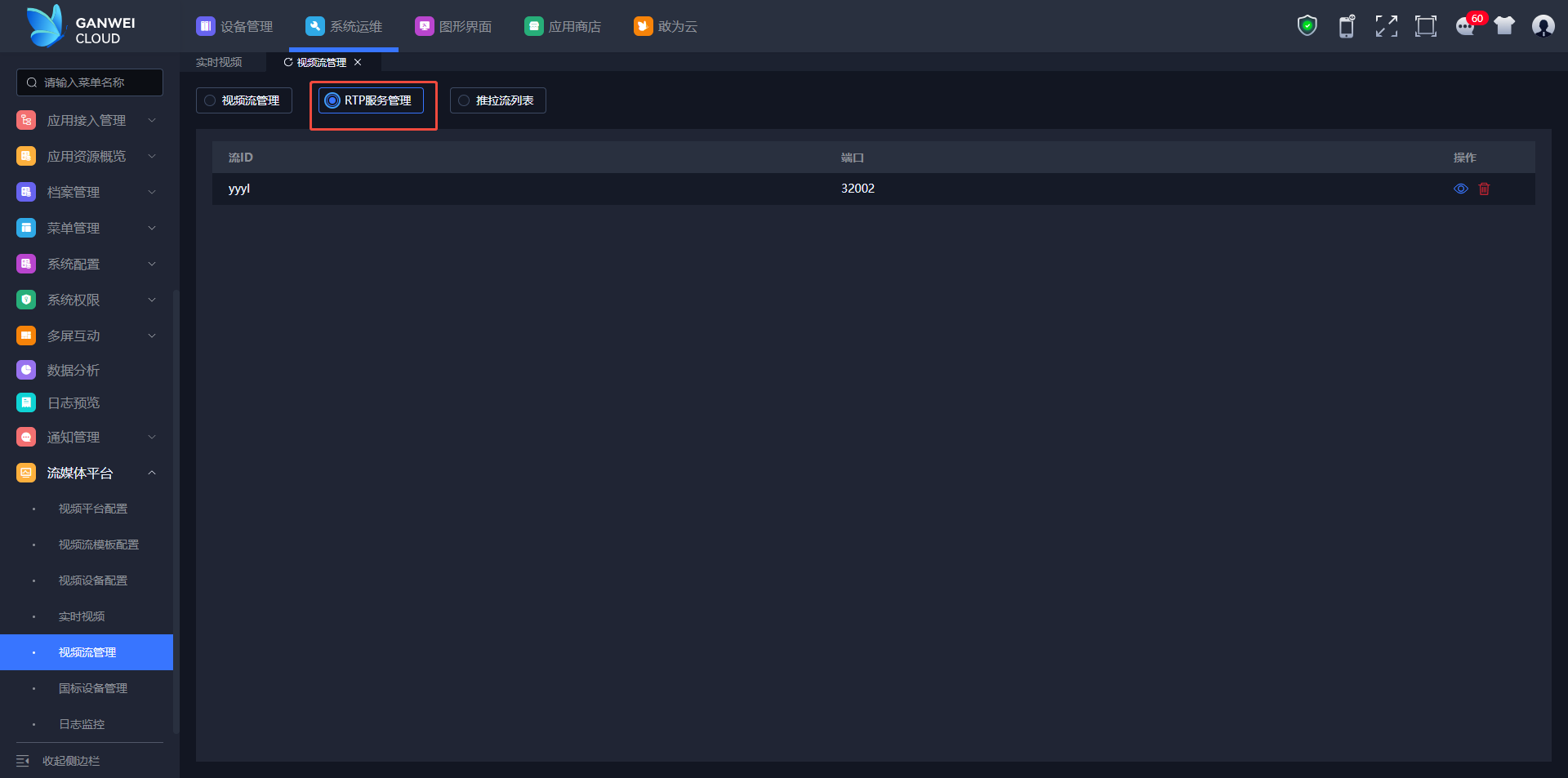Click the 通知管理 sidebar icon
Image resolution: width=1568 pixels, height=778 pixels.
(x=26, y=437)
